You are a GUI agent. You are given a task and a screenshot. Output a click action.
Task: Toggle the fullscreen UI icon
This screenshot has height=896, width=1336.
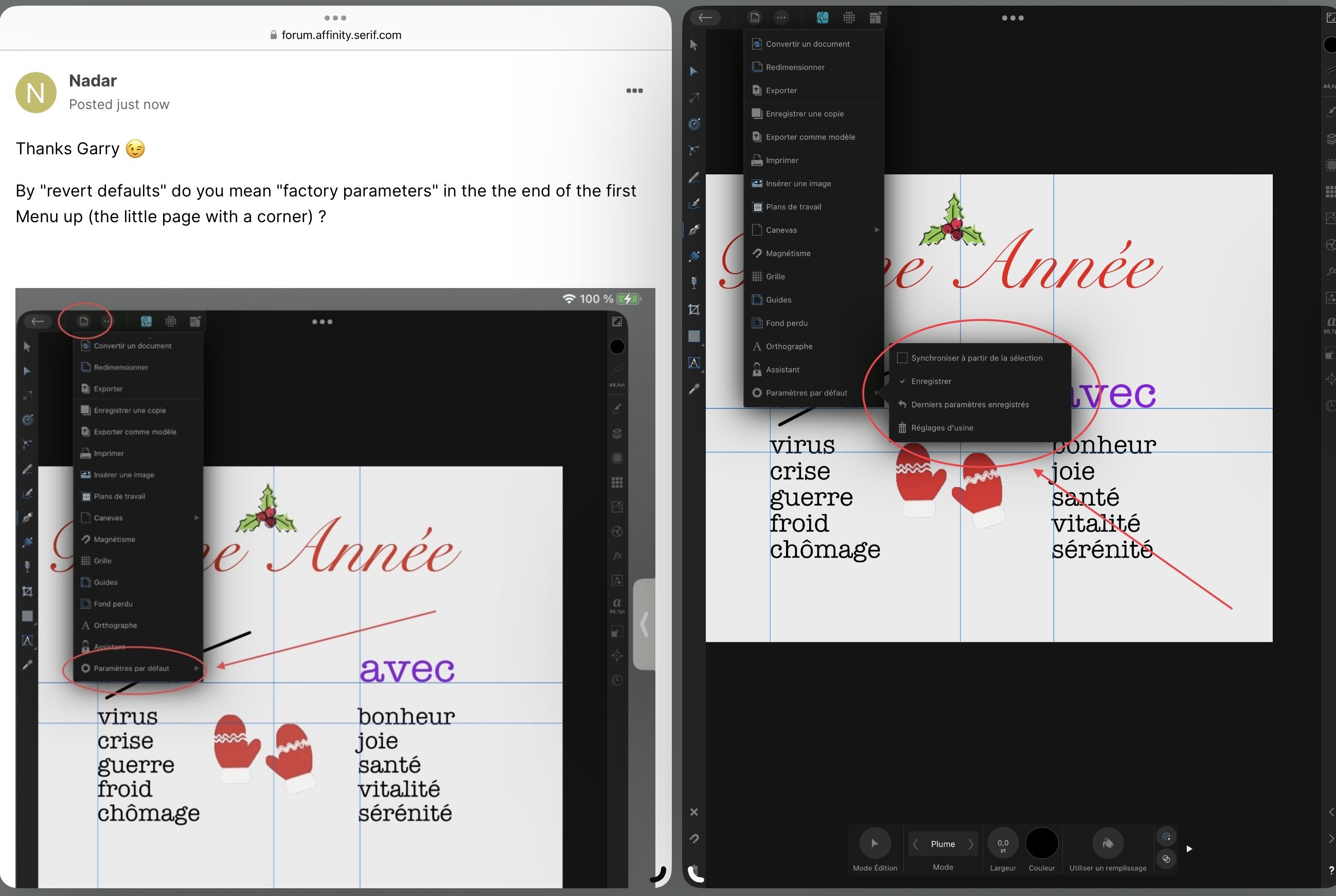pos(1330,17)
